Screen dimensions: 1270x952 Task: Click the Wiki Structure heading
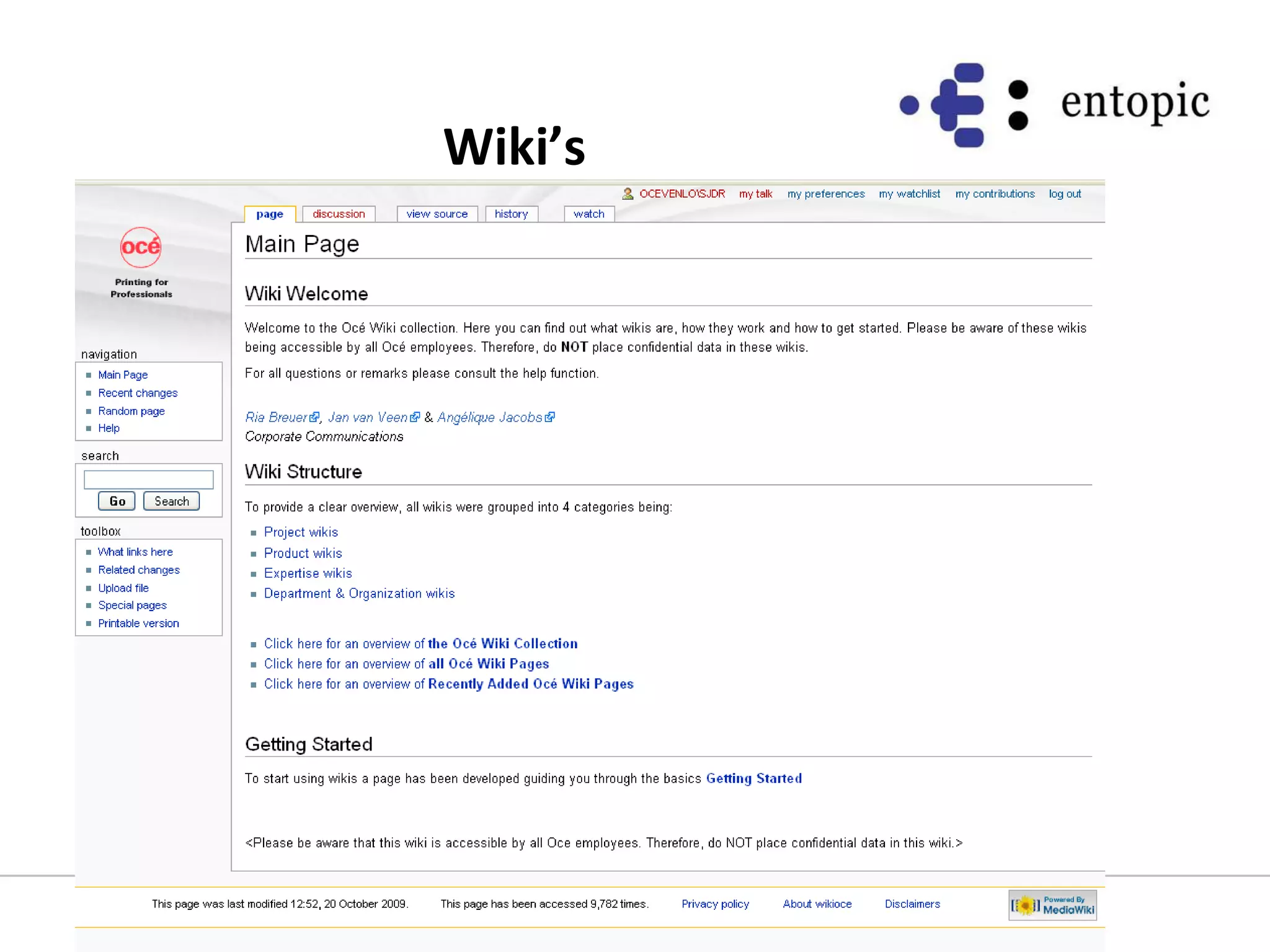[303, 472]
